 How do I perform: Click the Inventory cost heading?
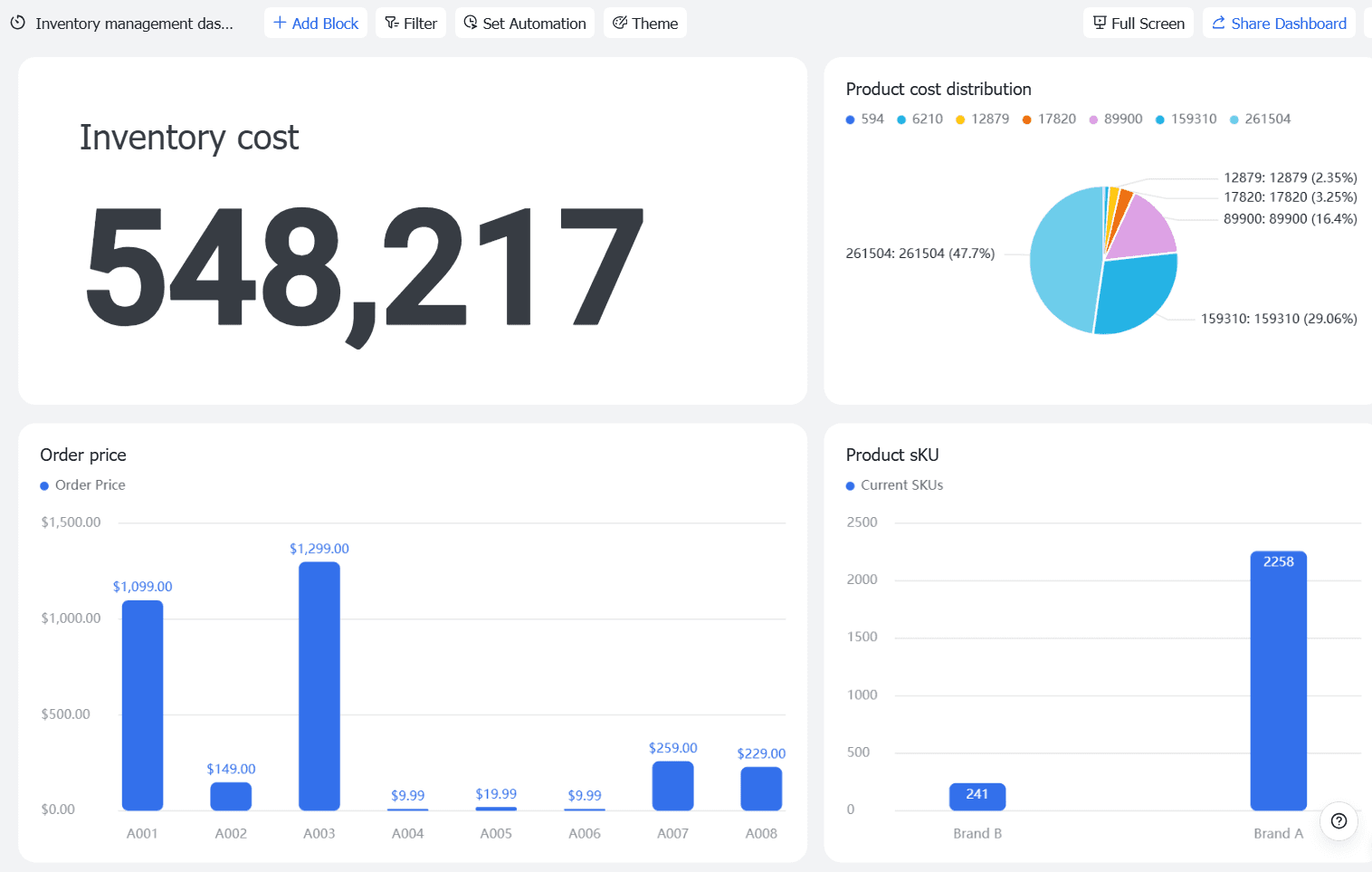coord(189,138)
